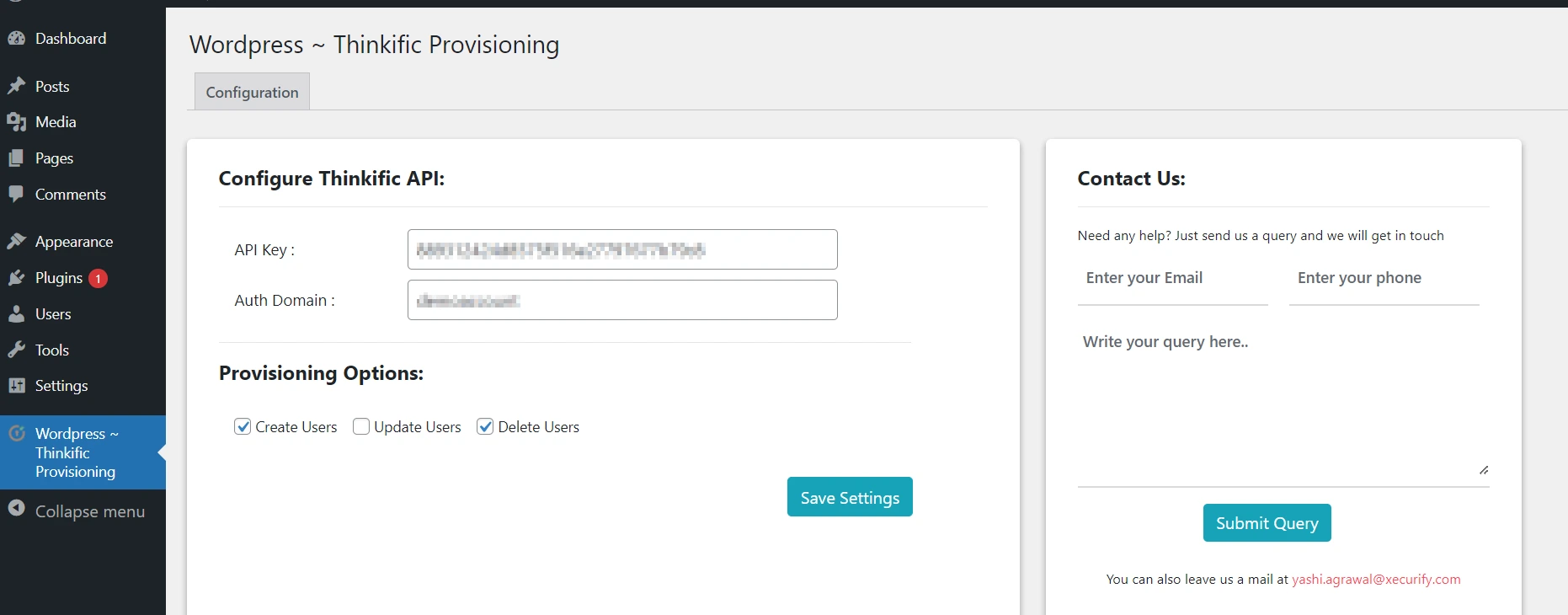The height and width of the screenshot is (615, 1568).
Task: Click the Plugins plug icon
Action: (16, 278)
